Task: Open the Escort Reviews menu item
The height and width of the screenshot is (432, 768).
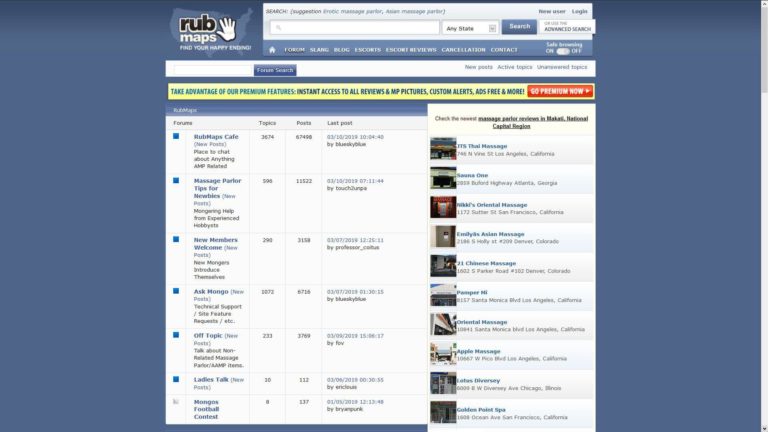Action: tap(411, 49)
